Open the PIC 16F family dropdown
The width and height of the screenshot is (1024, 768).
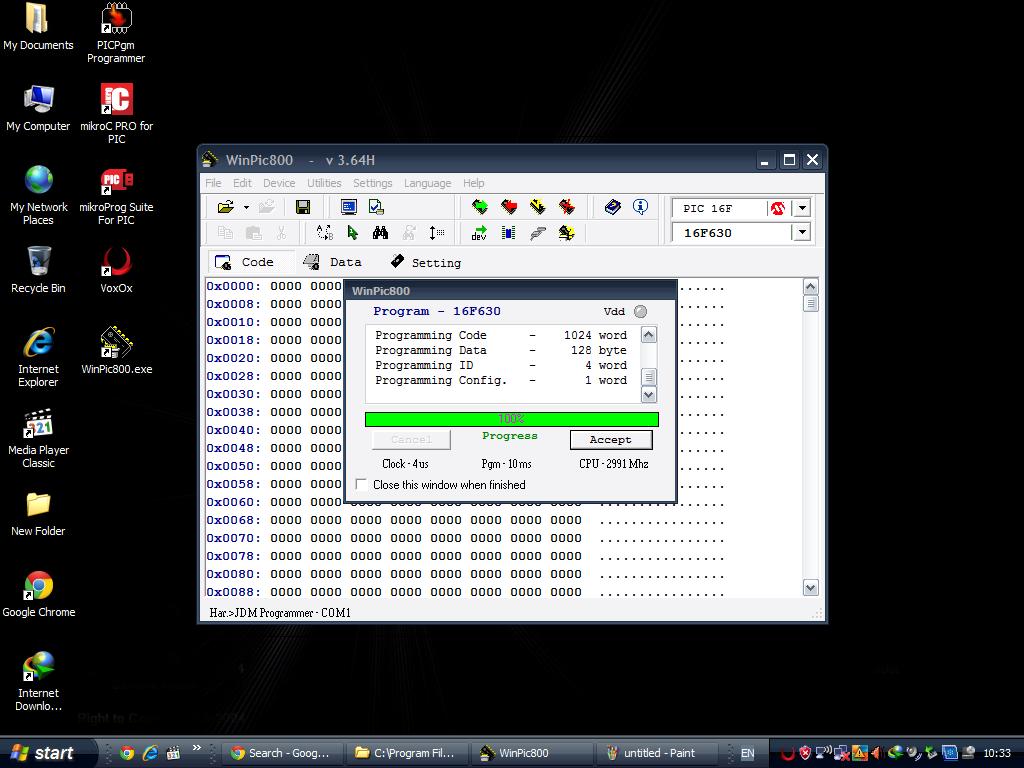click(x=802, y=208)
